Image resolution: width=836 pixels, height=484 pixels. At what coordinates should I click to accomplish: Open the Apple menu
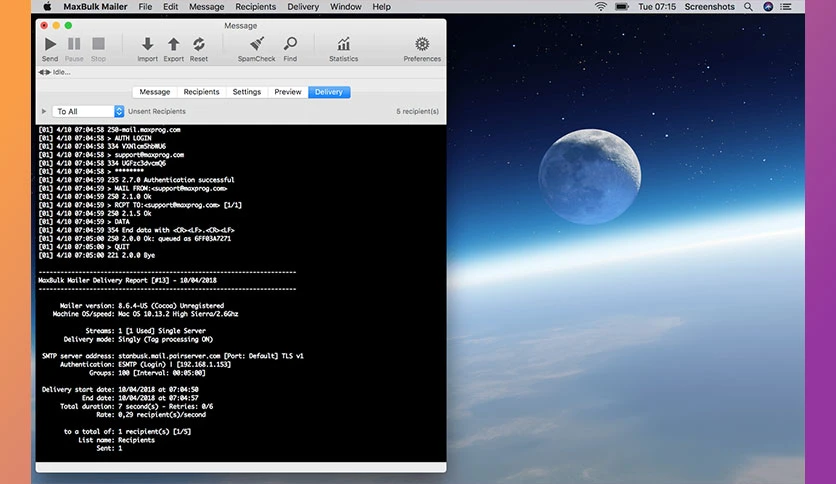(x=47, y=7)
